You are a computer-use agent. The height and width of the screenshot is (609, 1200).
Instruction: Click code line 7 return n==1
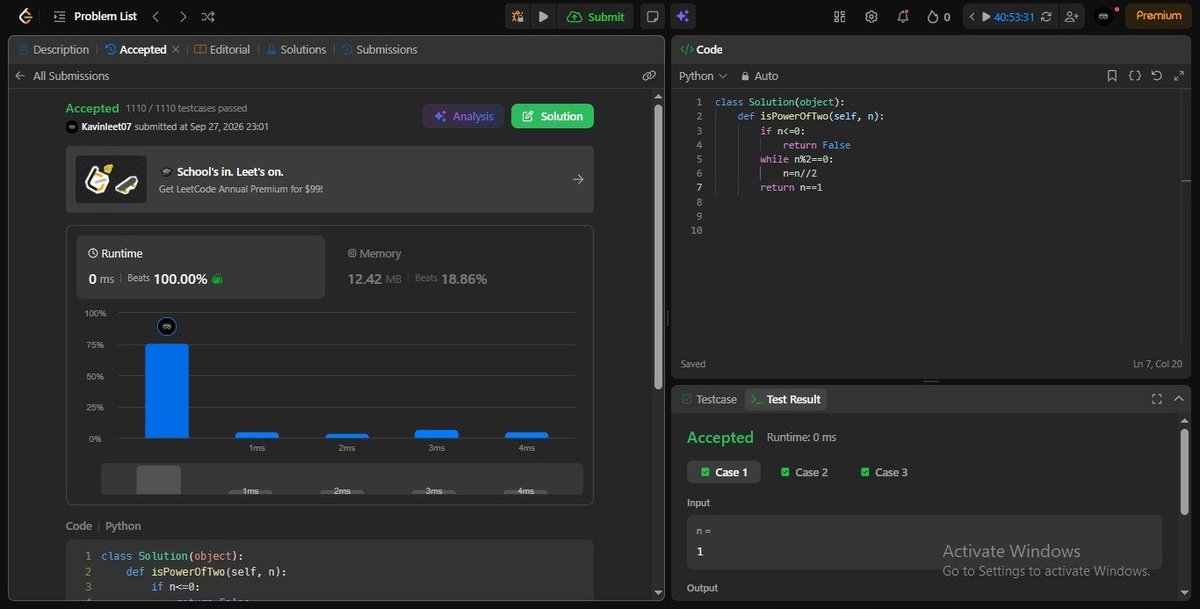791,187
